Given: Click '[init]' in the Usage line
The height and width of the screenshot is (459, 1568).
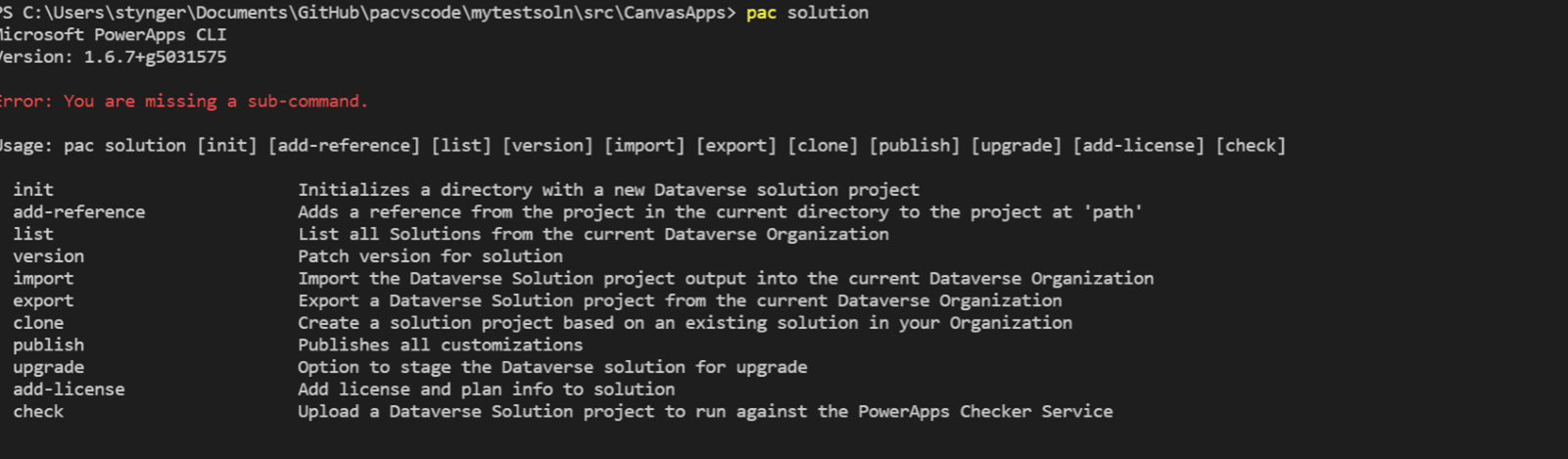Looking at the screenshot, I should click(227, 146).
